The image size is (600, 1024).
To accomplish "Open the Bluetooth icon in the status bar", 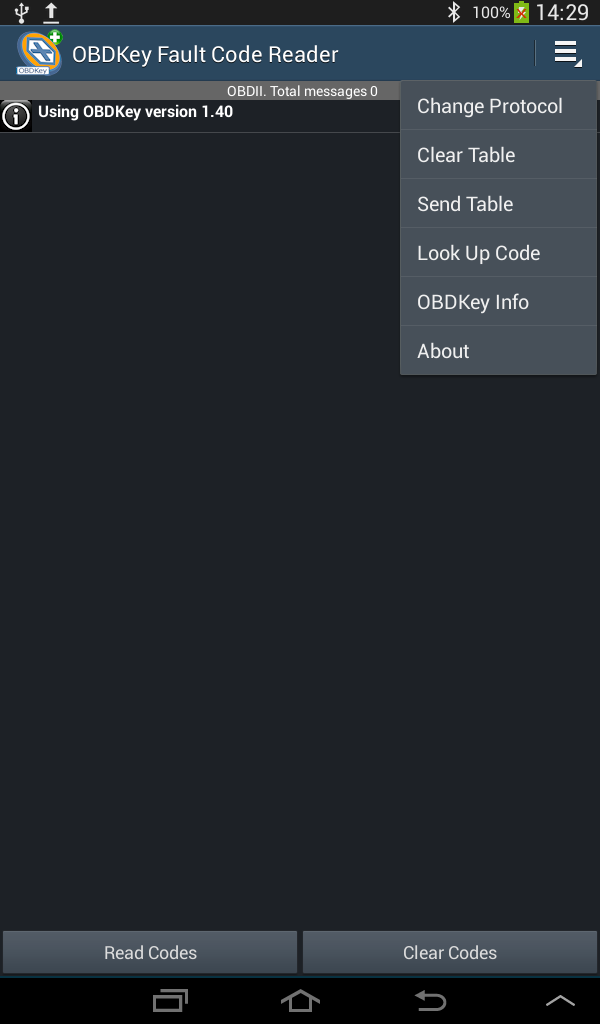I will pos(455,12).
